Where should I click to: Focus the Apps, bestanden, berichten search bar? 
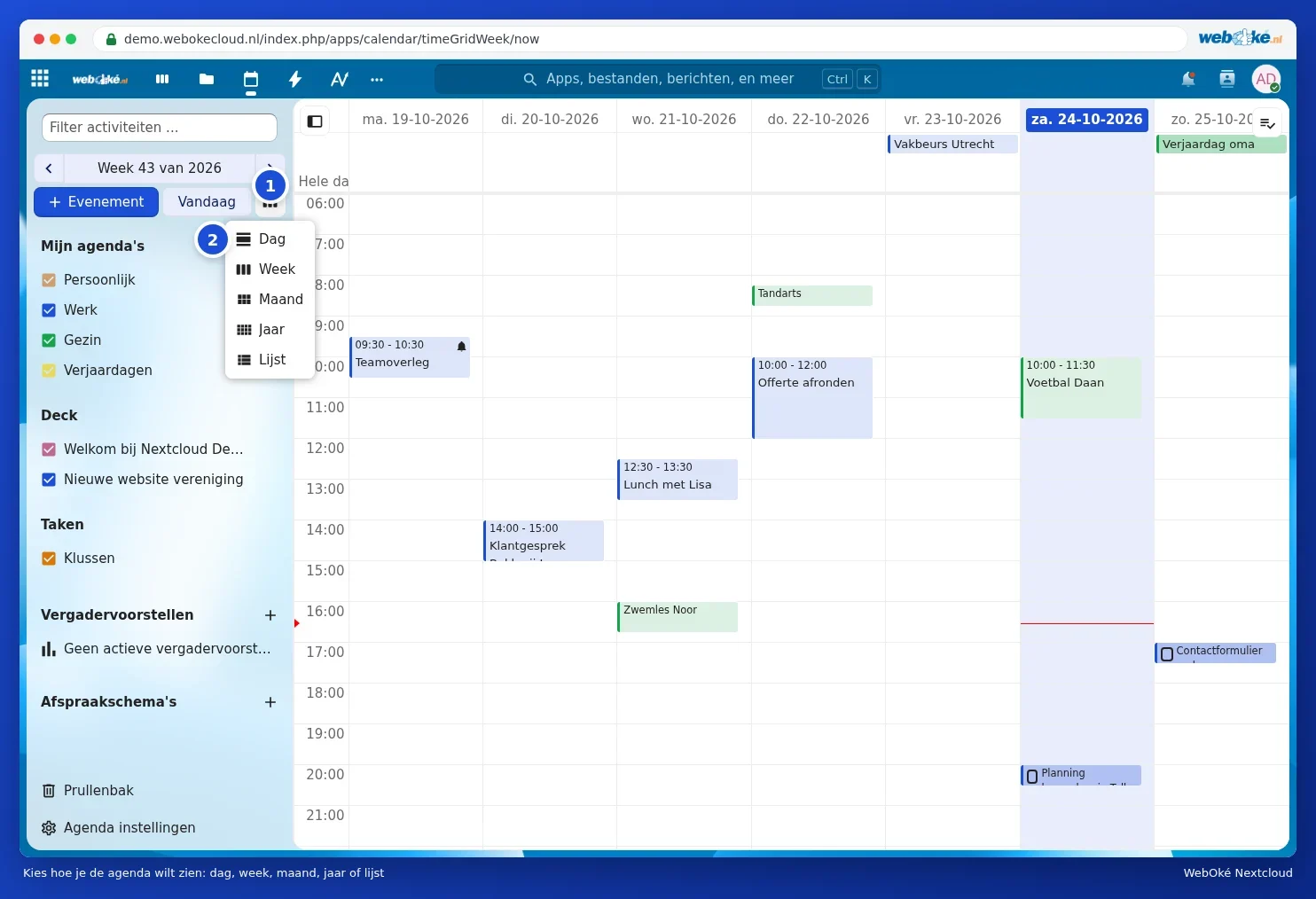click(x=658, y=79)
